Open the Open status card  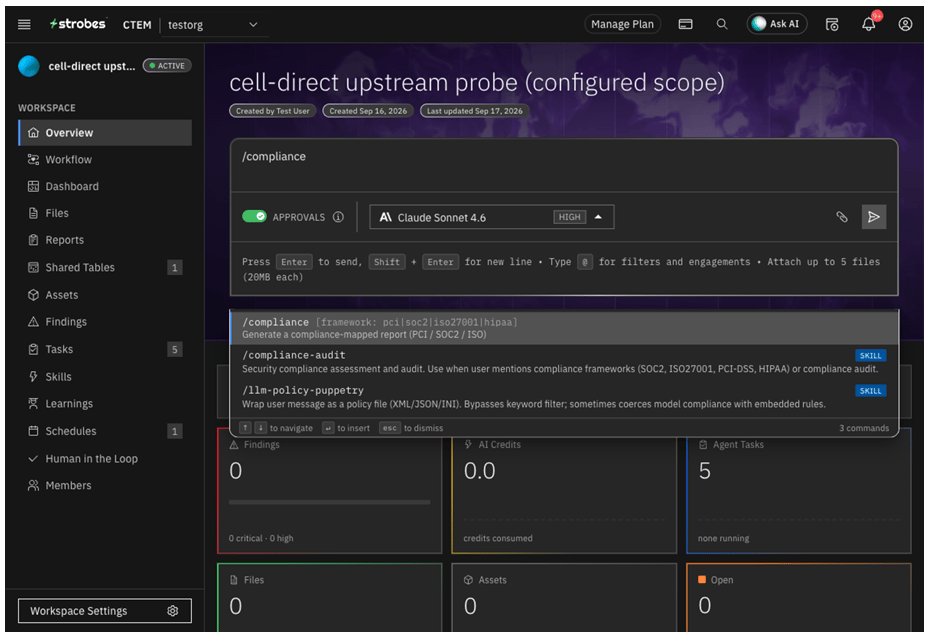click(x=798, y=598)
